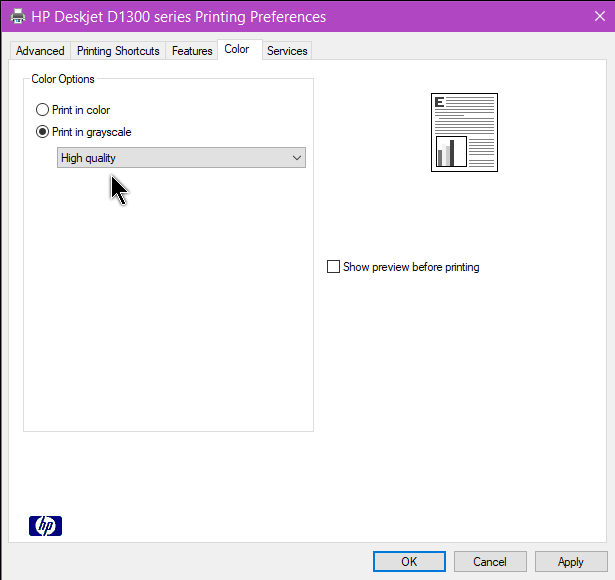Click the Apply button
This screenshot has height=580, width=615.
(571, 562)
